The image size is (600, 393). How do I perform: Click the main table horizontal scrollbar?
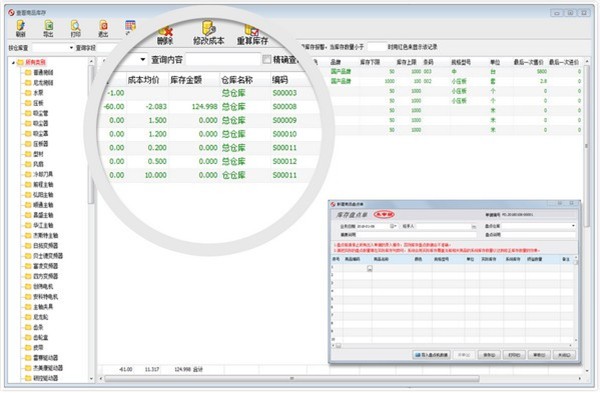point(292,379)
